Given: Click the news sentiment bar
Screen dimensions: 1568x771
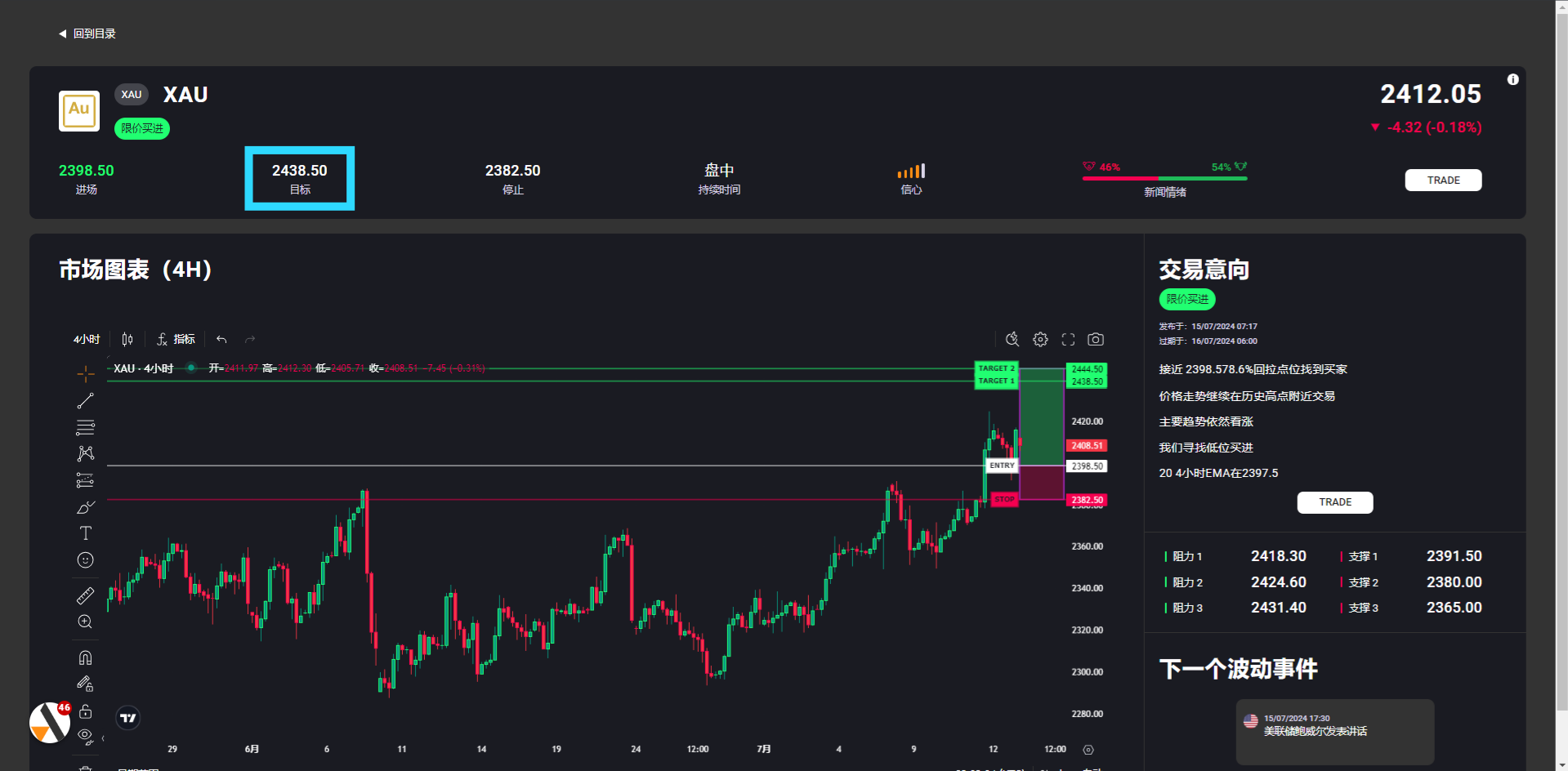Looking at the screenshot, I should click(1164, 177).
